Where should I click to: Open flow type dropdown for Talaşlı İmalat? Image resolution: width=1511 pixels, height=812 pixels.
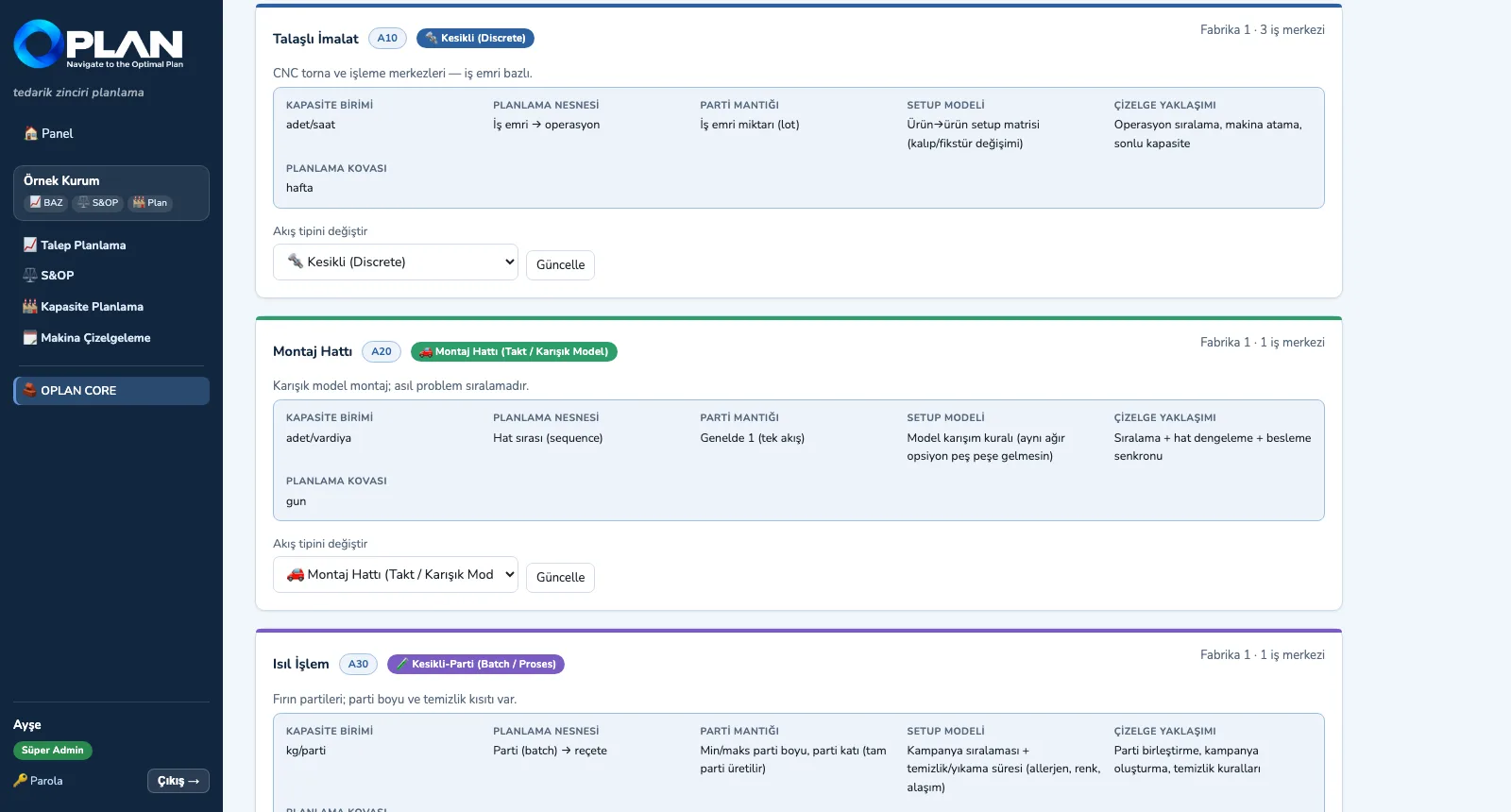point(396,262)
